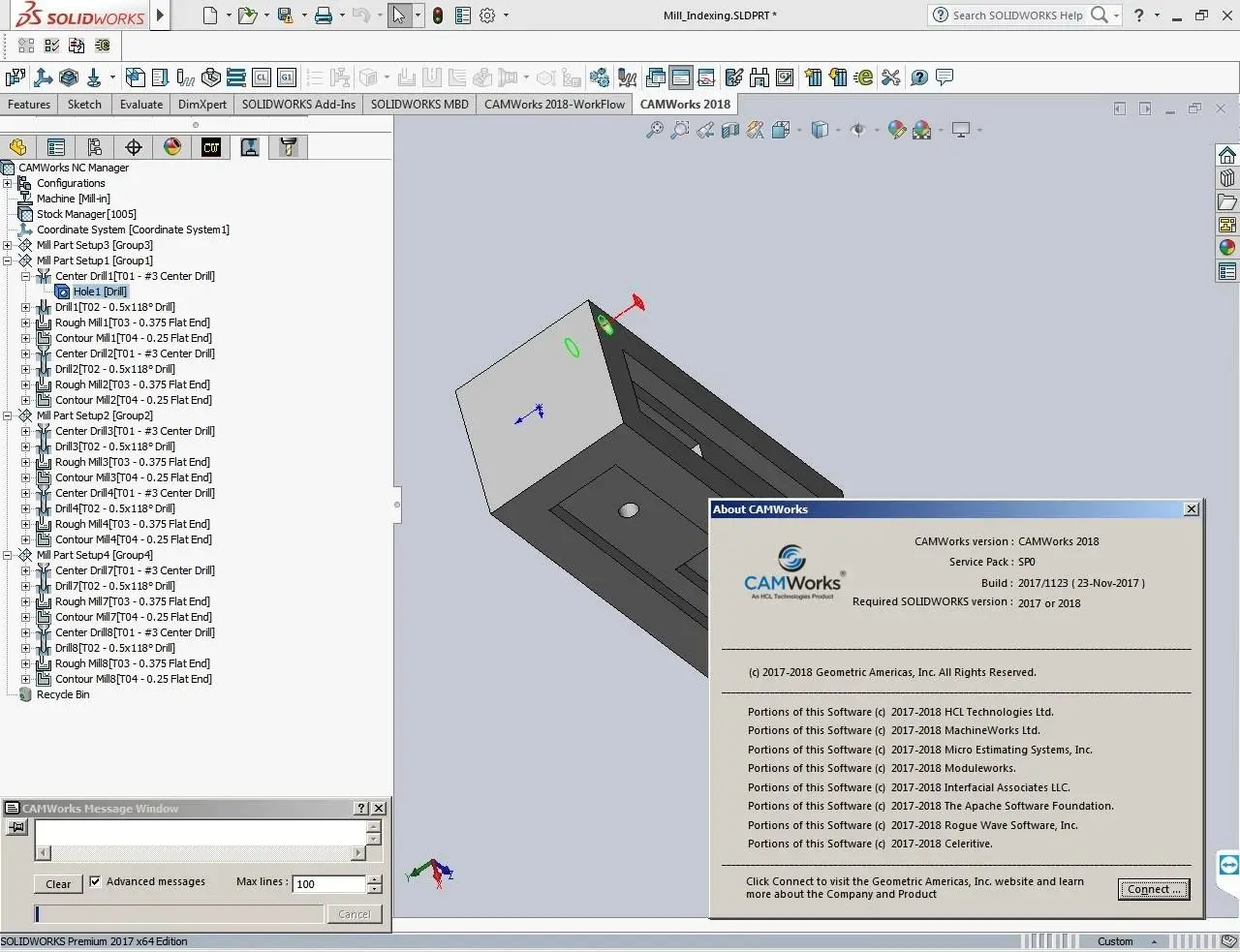Open the Features tab
Viewport: 1240px width, 952px height.
[29, 105]
